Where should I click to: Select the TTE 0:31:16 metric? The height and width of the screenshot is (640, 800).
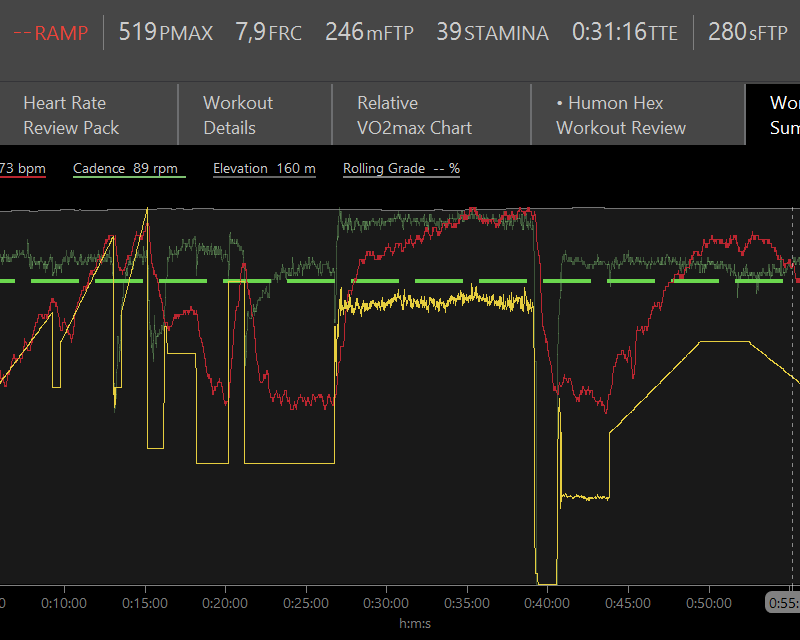[x=624, y=32]
